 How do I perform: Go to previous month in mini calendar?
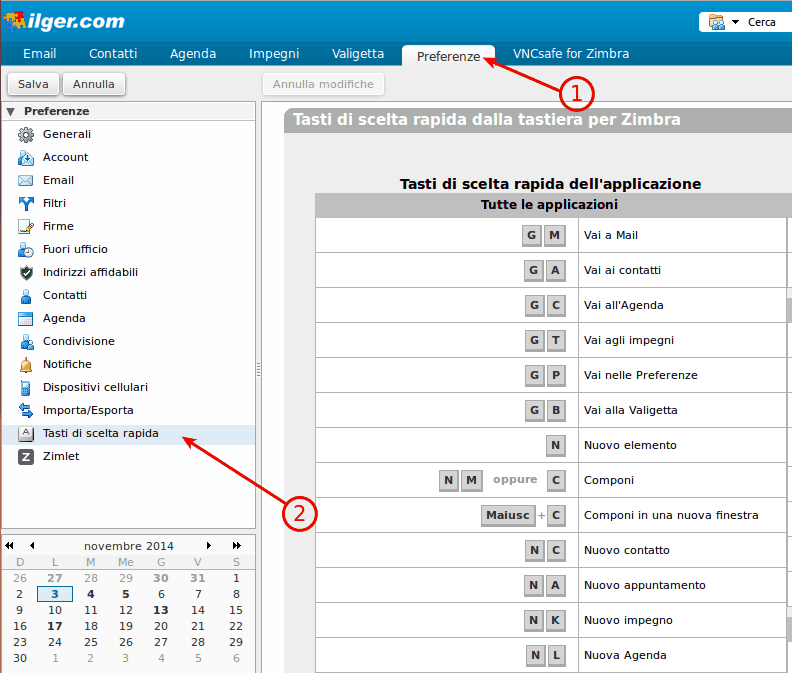pyautogui.click(x=32, y=545)
